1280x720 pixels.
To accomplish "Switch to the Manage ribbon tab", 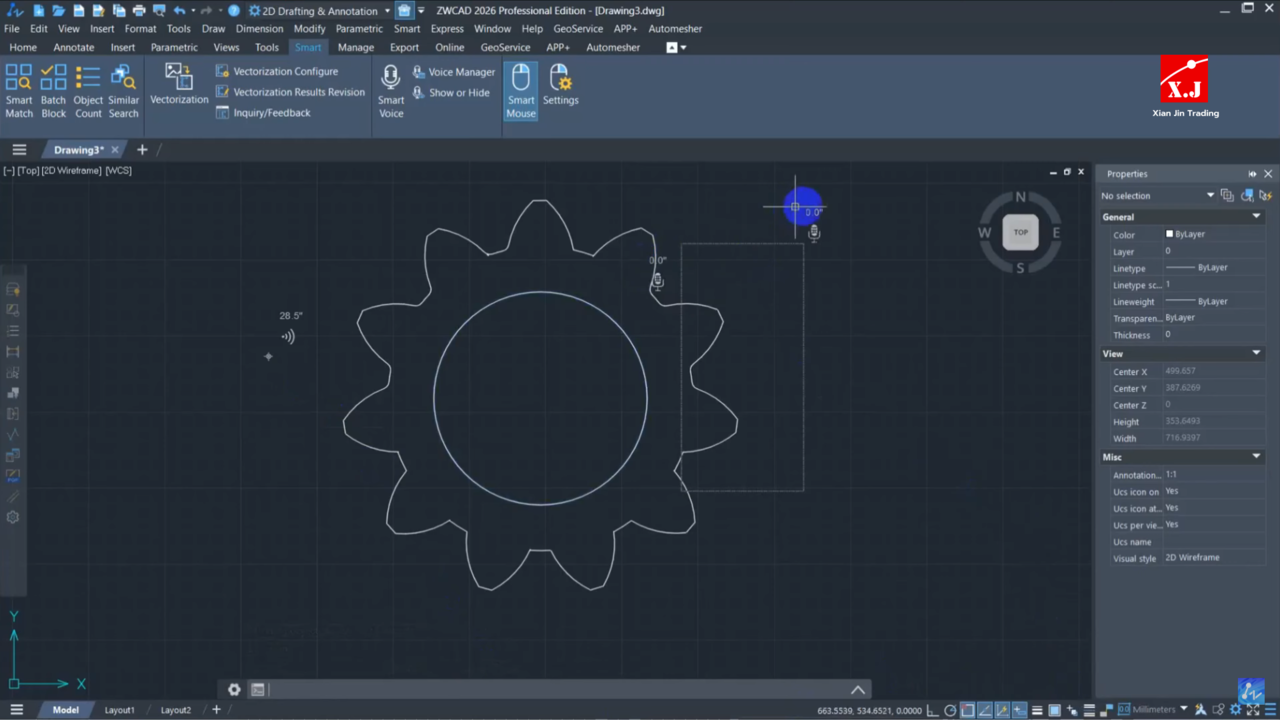I will (x=355, y=47).
